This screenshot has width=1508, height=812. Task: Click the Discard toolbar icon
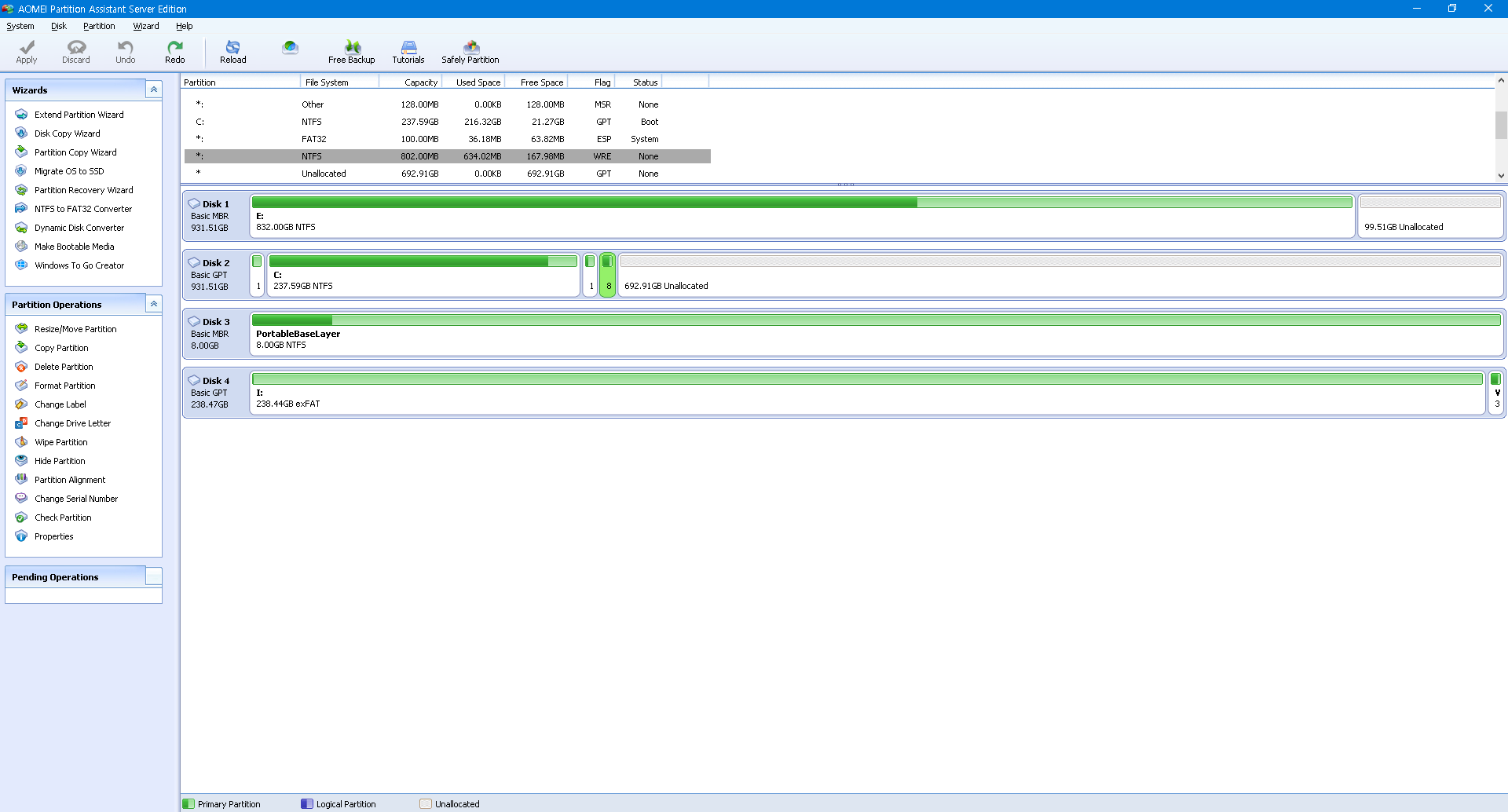[76, 52]
